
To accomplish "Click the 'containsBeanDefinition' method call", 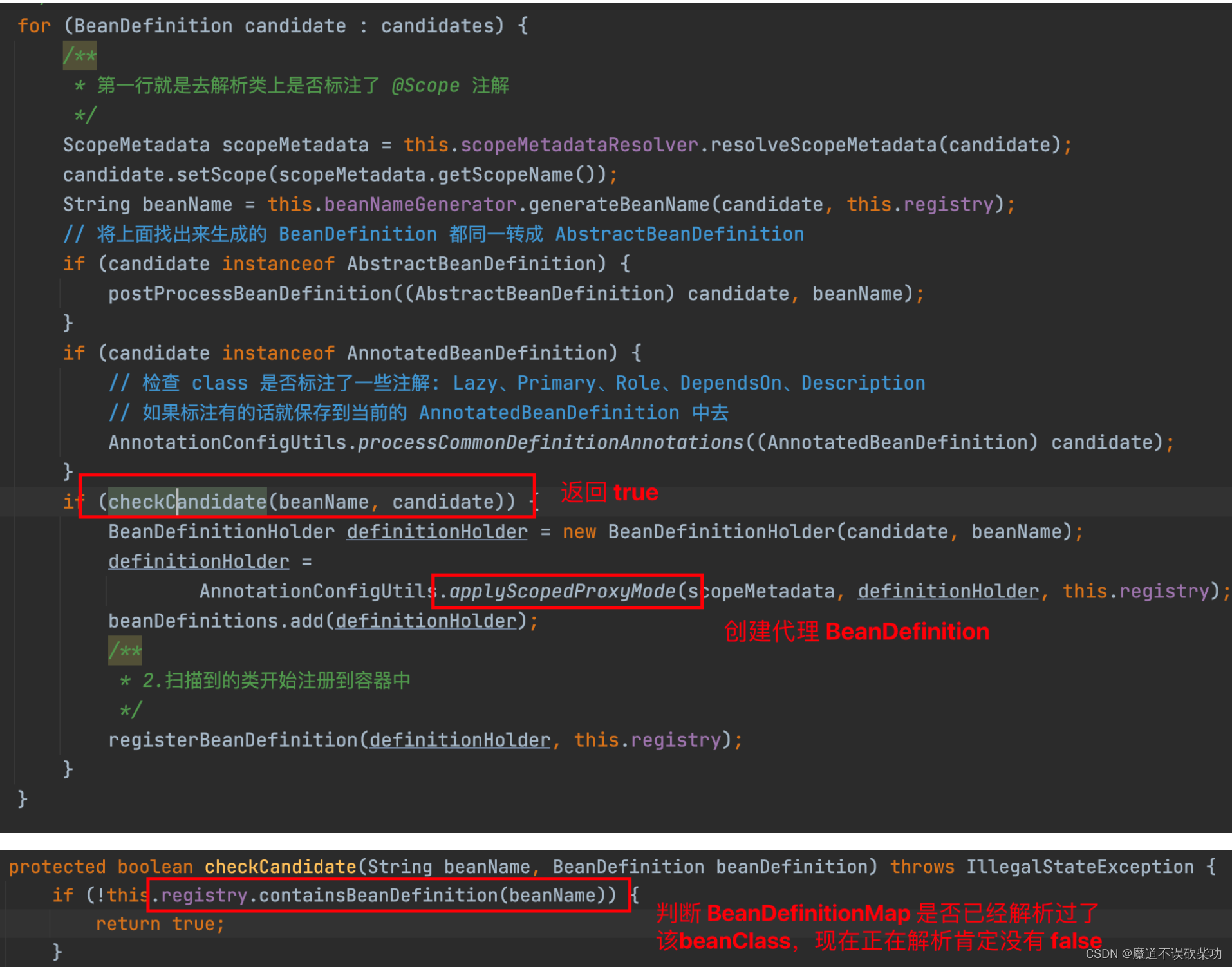I will (x=378, y=895).
